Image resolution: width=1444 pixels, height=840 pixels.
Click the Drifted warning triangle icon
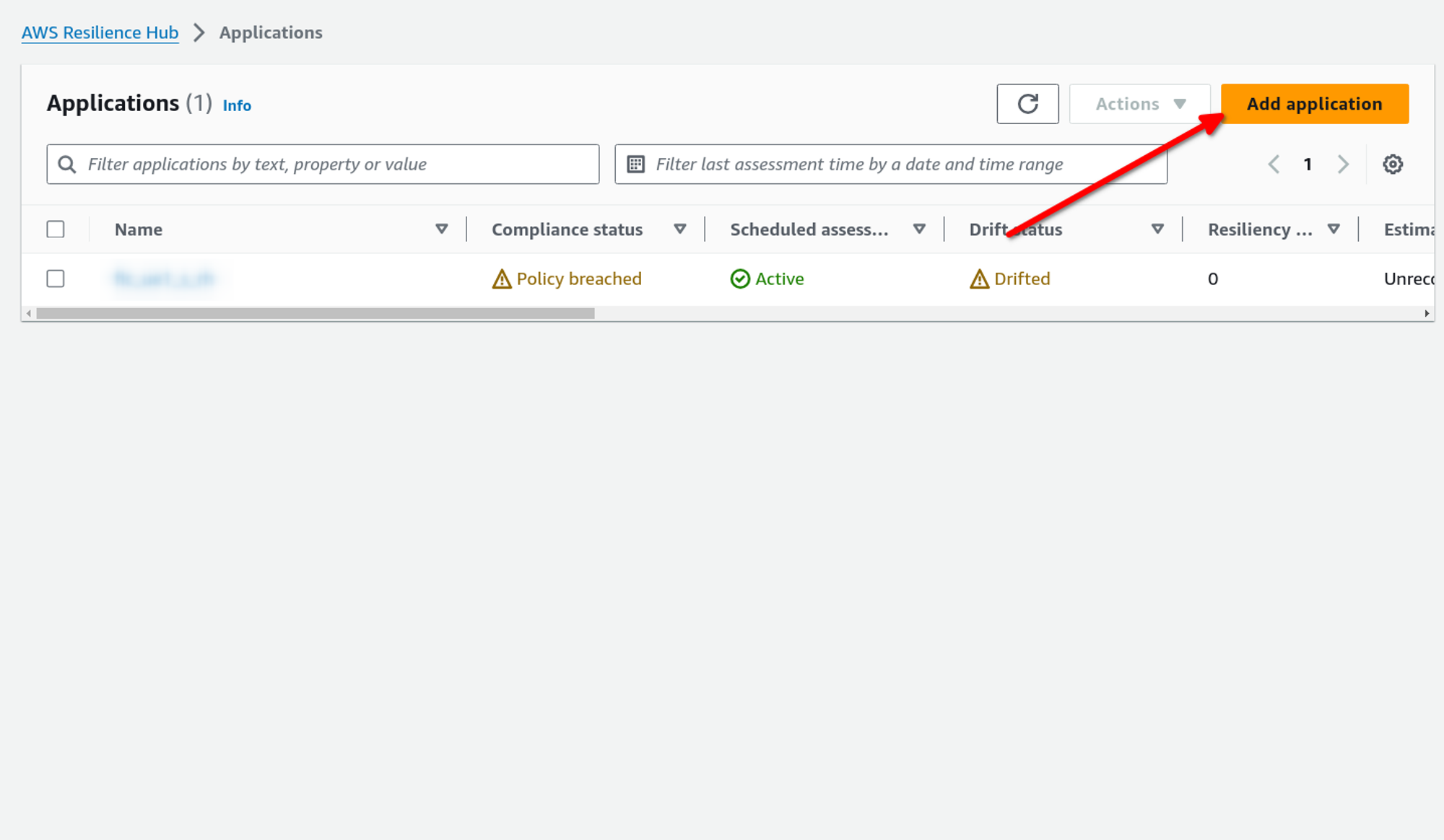point(979,279)
